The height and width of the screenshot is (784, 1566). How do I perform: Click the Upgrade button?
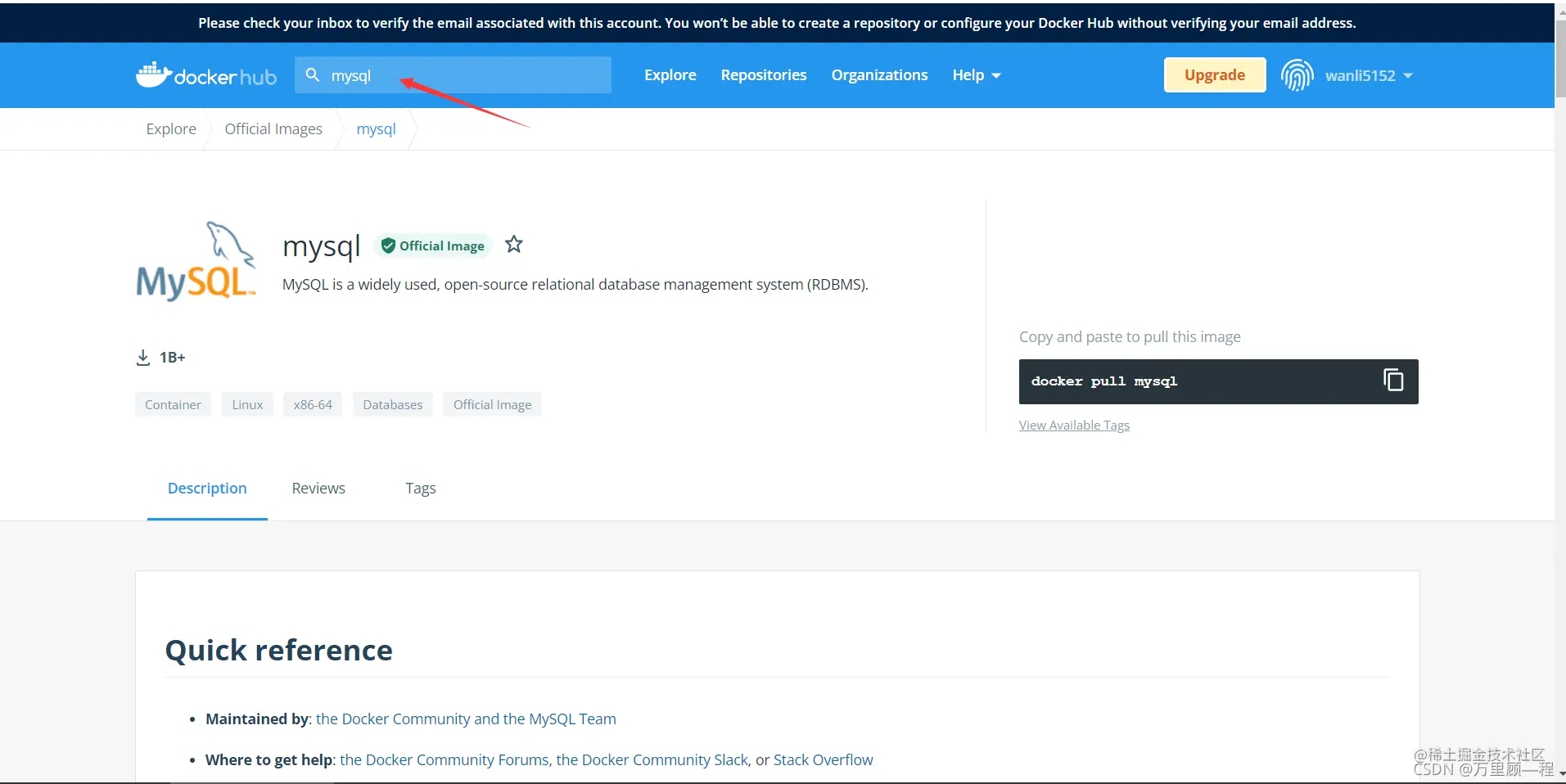1215,75
